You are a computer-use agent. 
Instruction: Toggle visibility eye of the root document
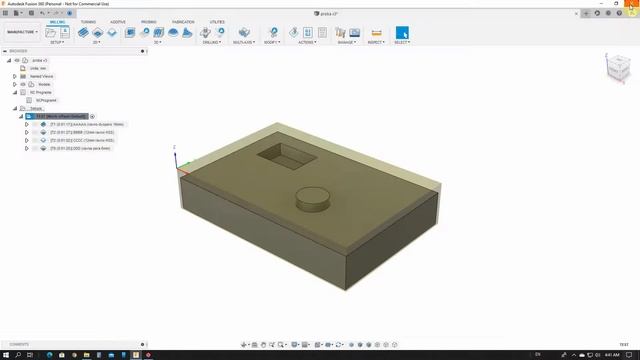[17, 60]
